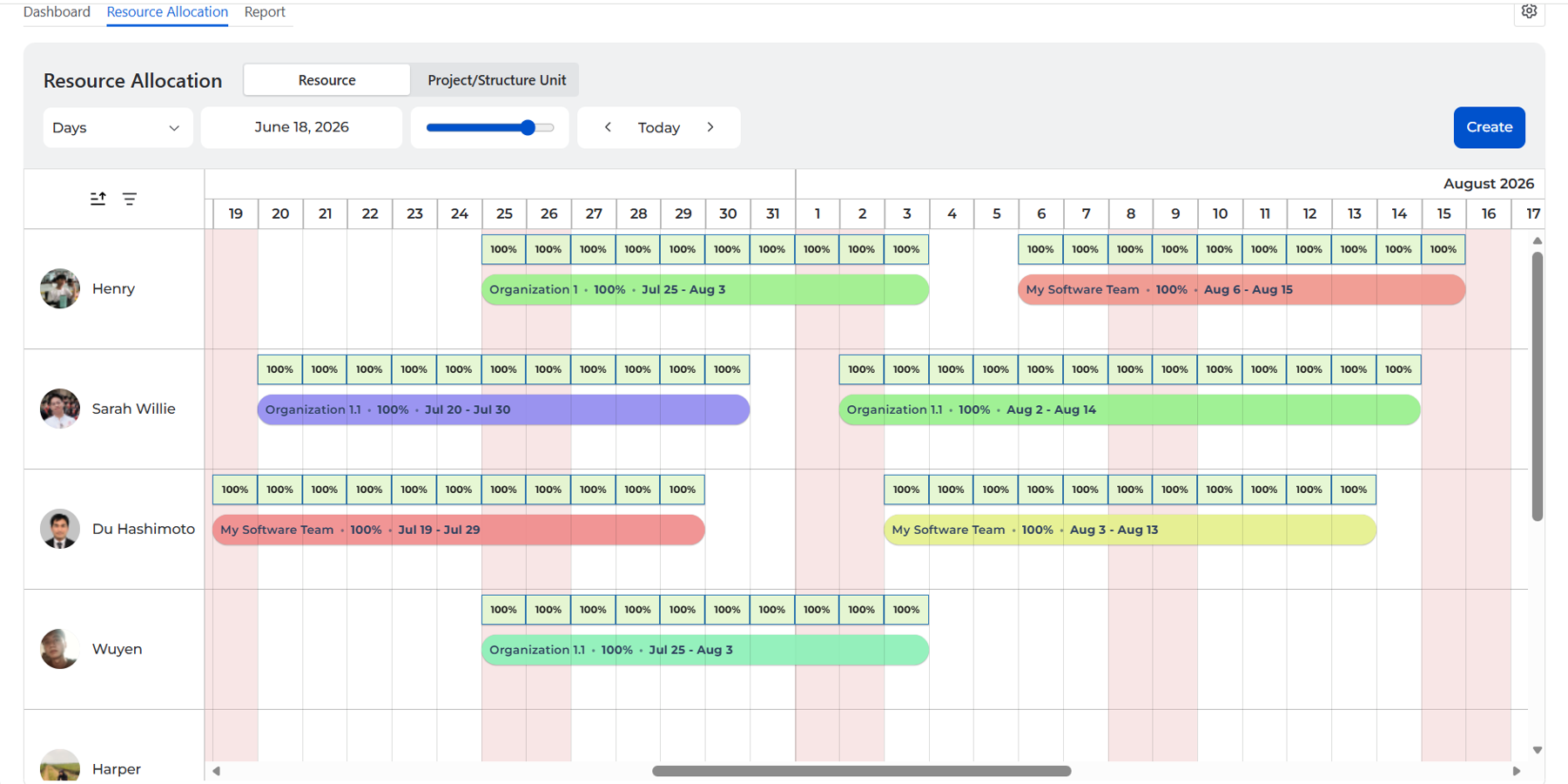Jump to Today

(659, 127)
